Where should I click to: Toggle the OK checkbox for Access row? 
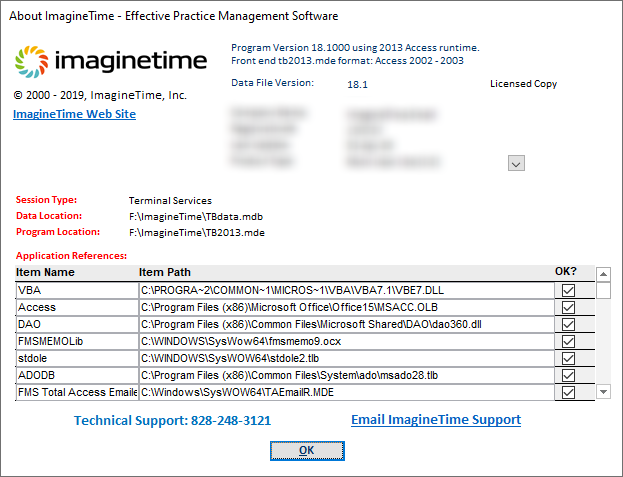pos(568,307)
